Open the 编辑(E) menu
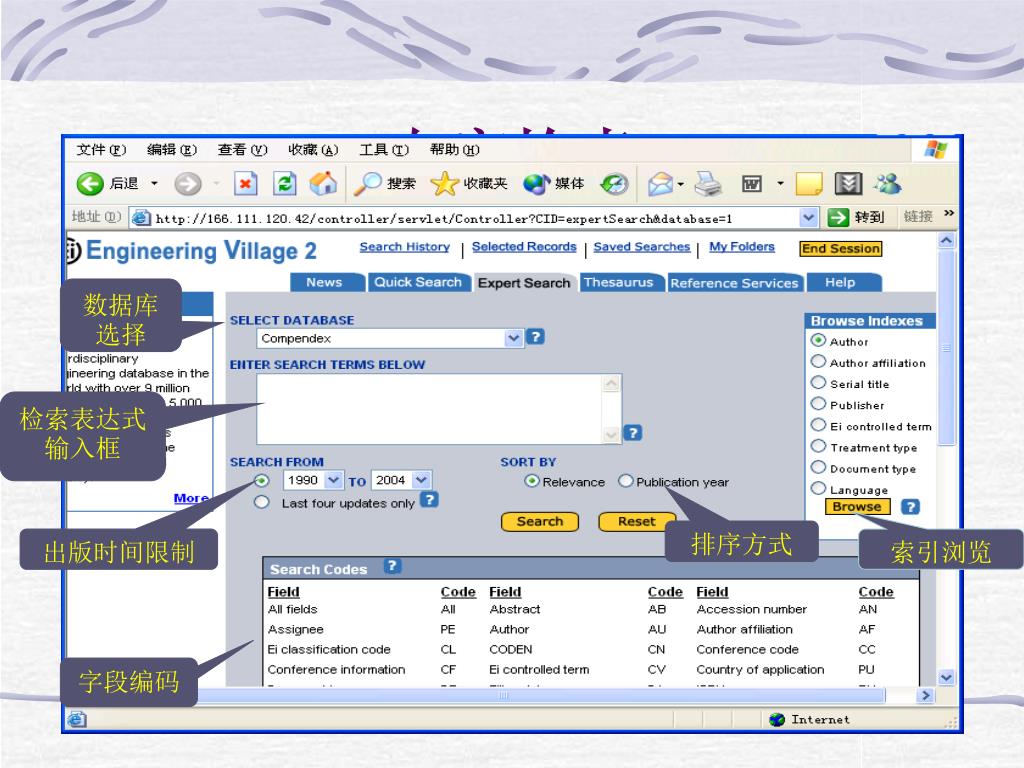 (172, 150)
